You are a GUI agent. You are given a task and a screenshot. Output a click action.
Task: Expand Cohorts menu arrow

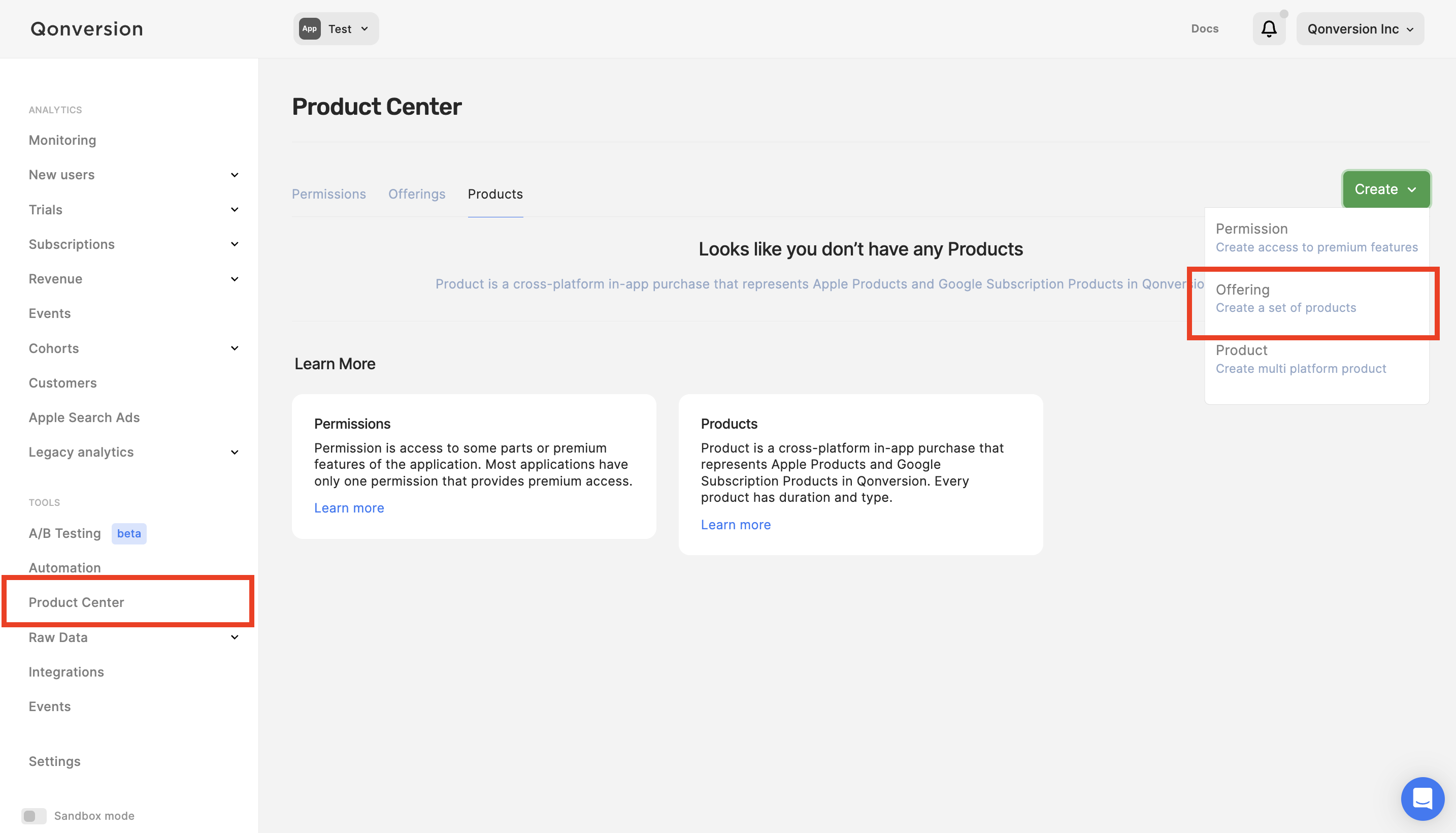tap(235, 348)
